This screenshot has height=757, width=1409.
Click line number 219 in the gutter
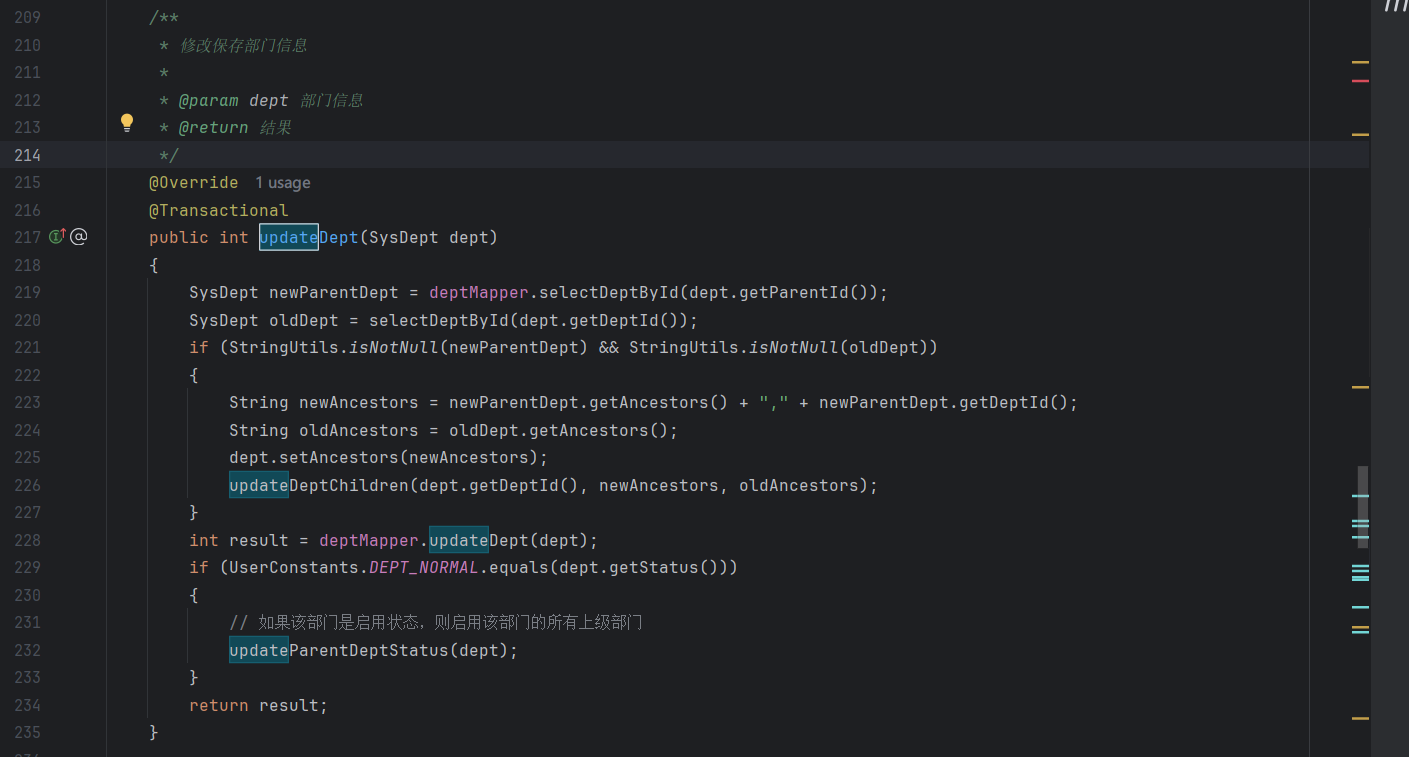pos(27,292)
